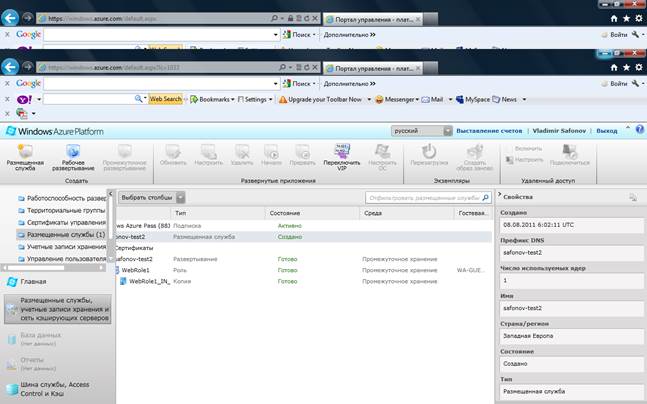Viewport: 647px width, 404px height.
Task: Open Tools gear in front browser window
Action: [x=639, y=67]
